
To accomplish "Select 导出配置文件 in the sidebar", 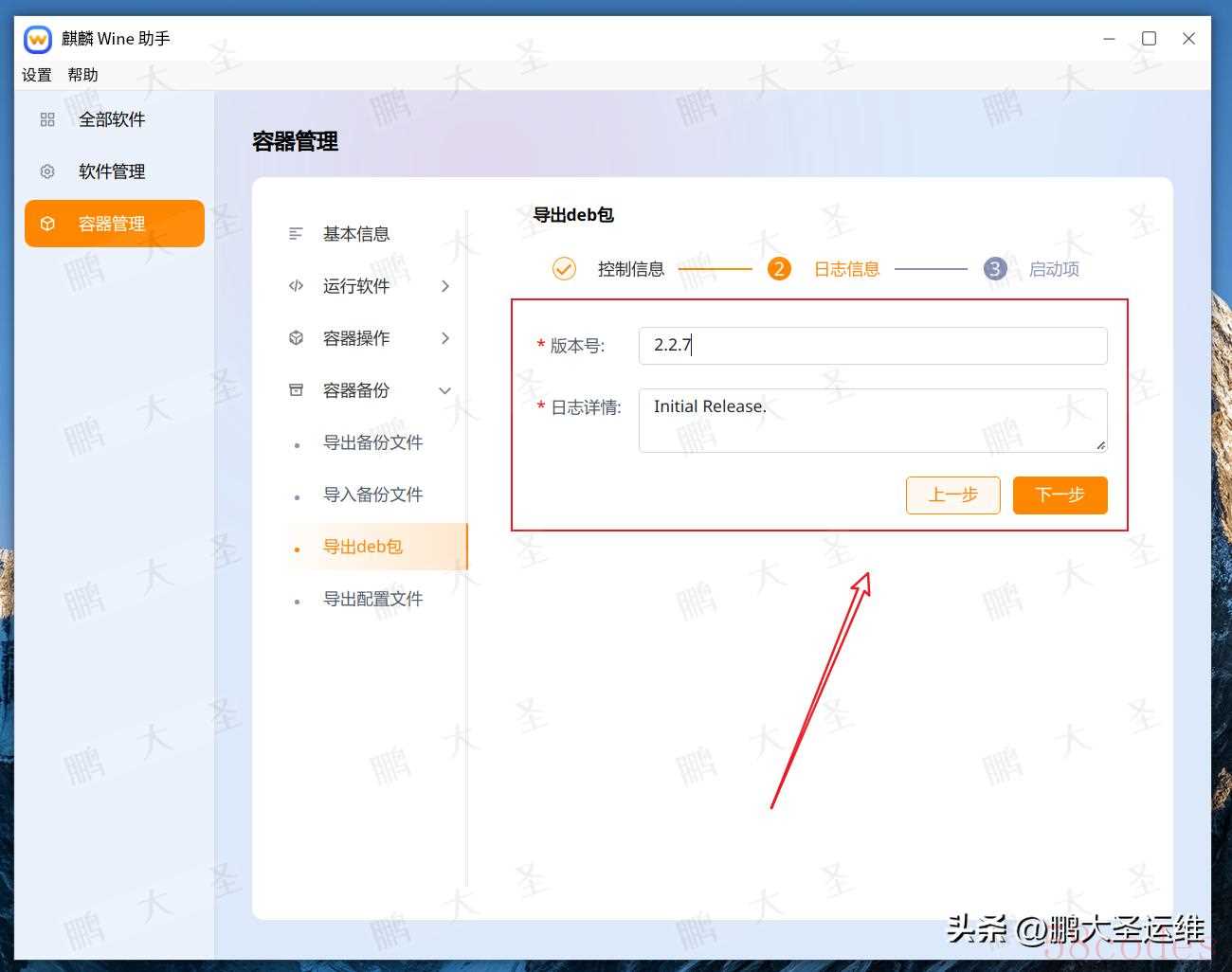I will click(372, 599).
